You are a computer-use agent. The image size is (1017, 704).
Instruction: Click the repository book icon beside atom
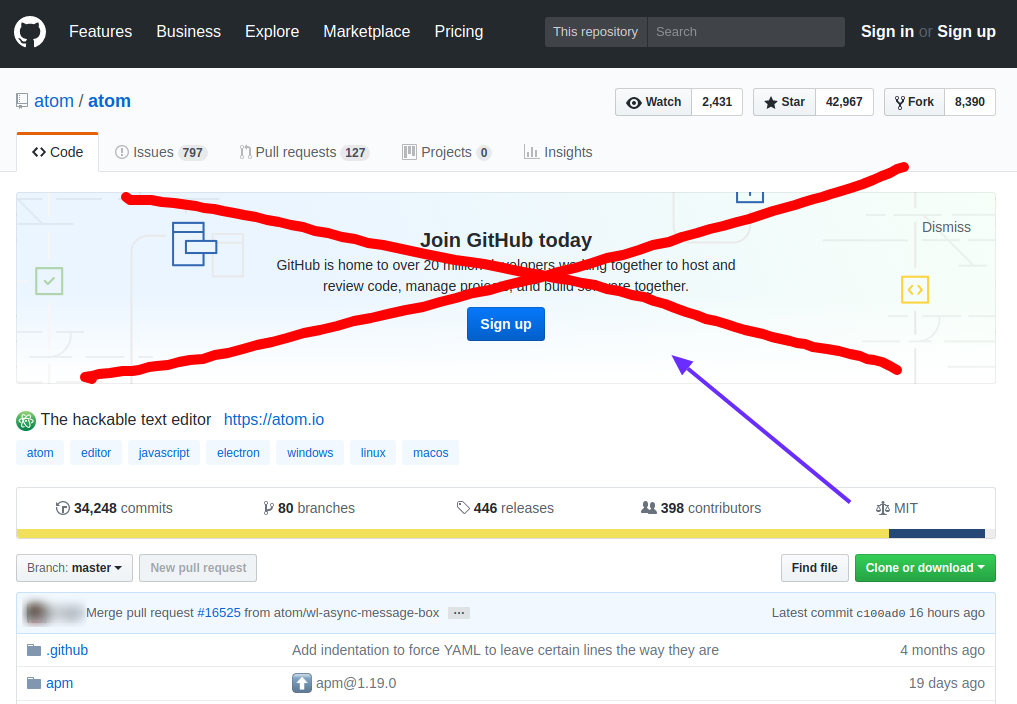pyautogui.click(x=22, y=101)
